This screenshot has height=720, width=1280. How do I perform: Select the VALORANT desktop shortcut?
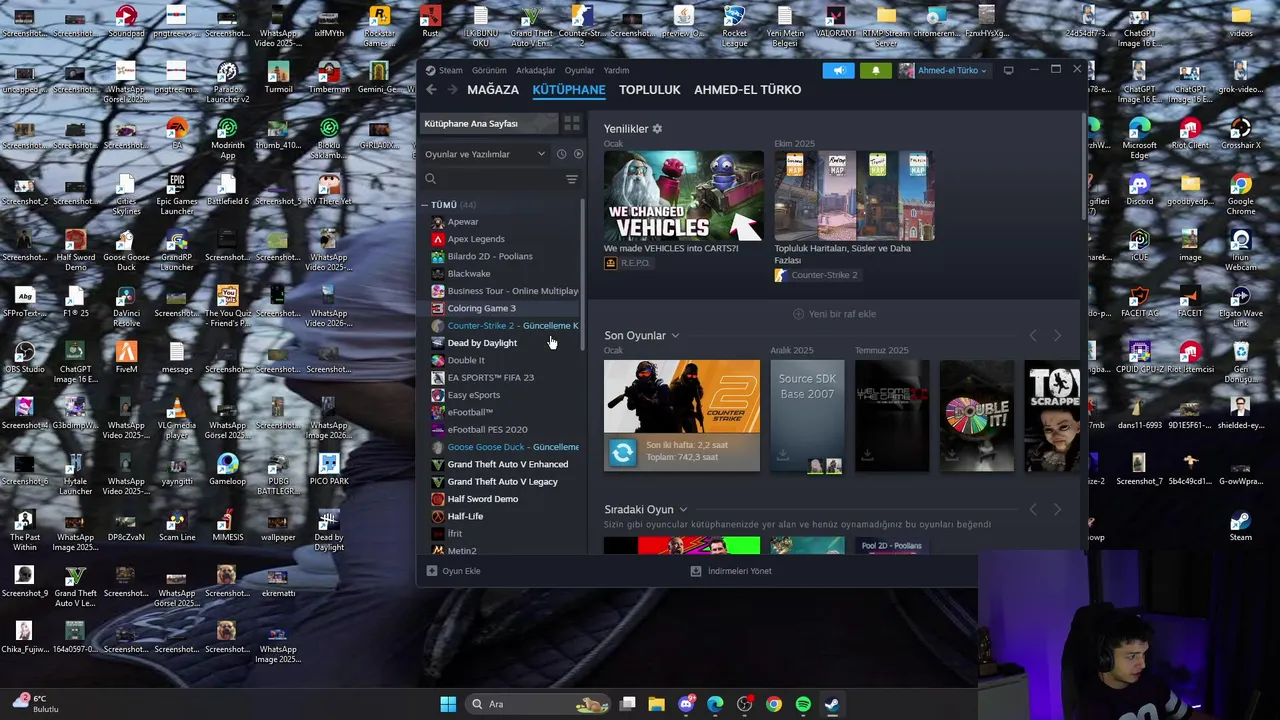click(x=835, y=23)
